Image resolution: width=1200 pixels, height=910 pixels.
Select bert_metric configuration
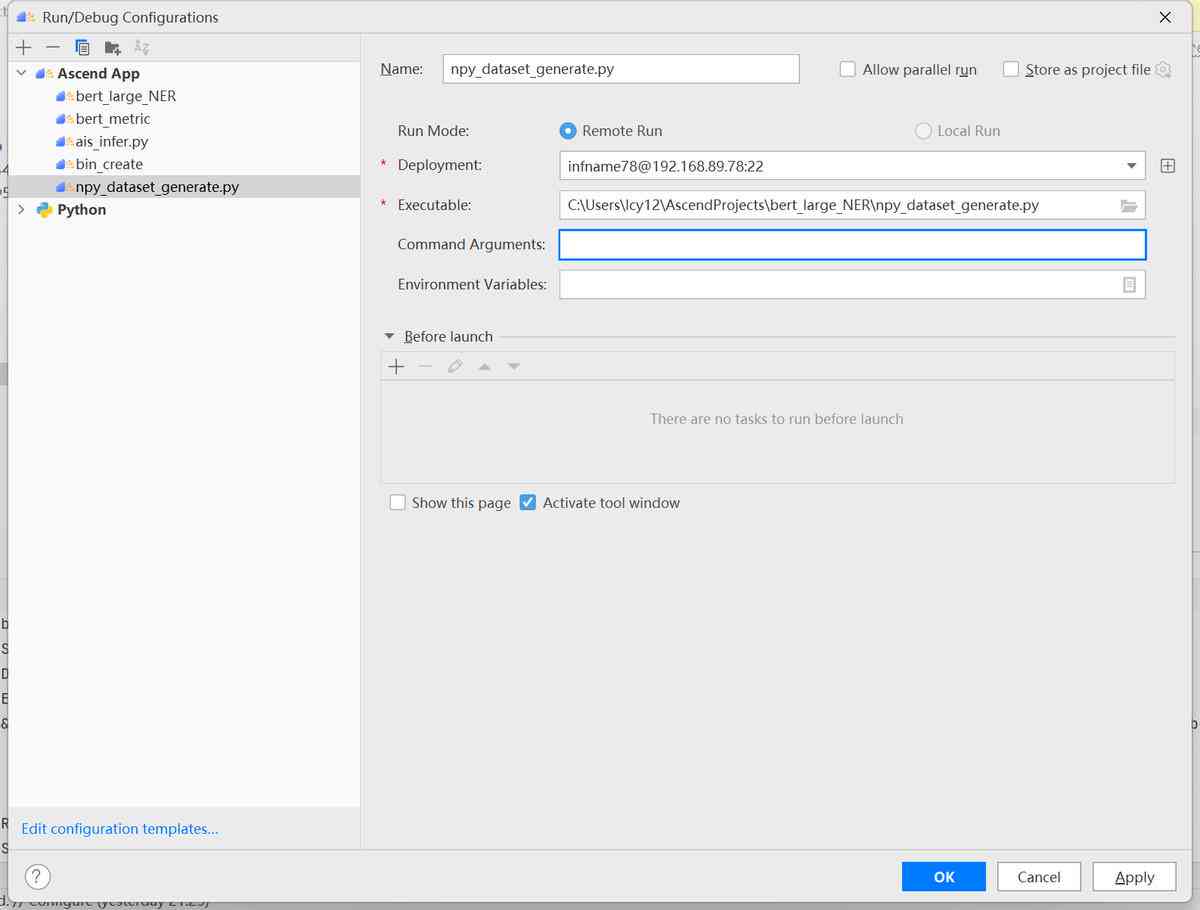(x=112, y=119)
